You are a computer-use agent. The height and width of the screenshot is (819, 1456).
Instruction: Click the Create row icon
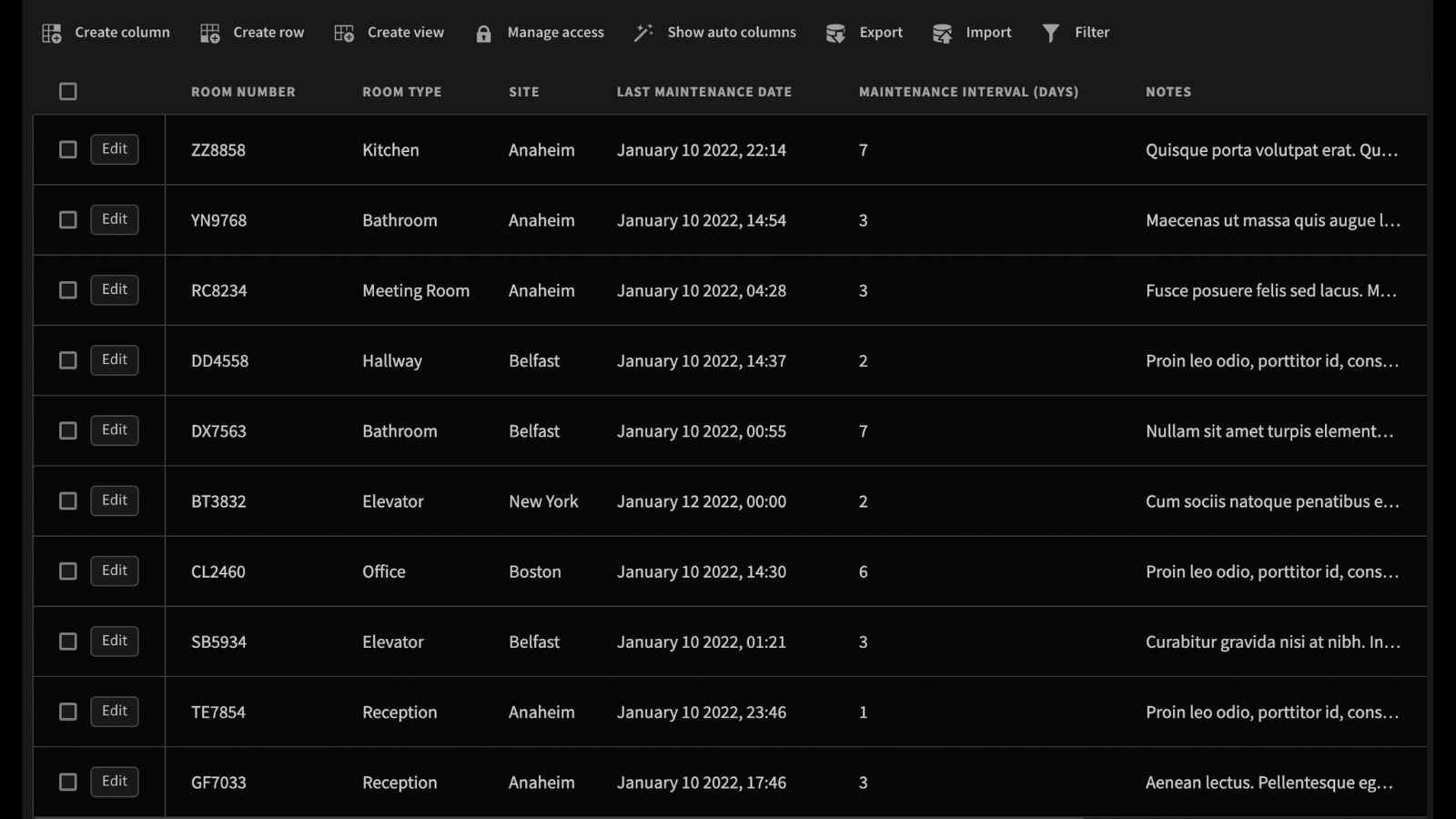pyautogui.click(x=208, y=32)
